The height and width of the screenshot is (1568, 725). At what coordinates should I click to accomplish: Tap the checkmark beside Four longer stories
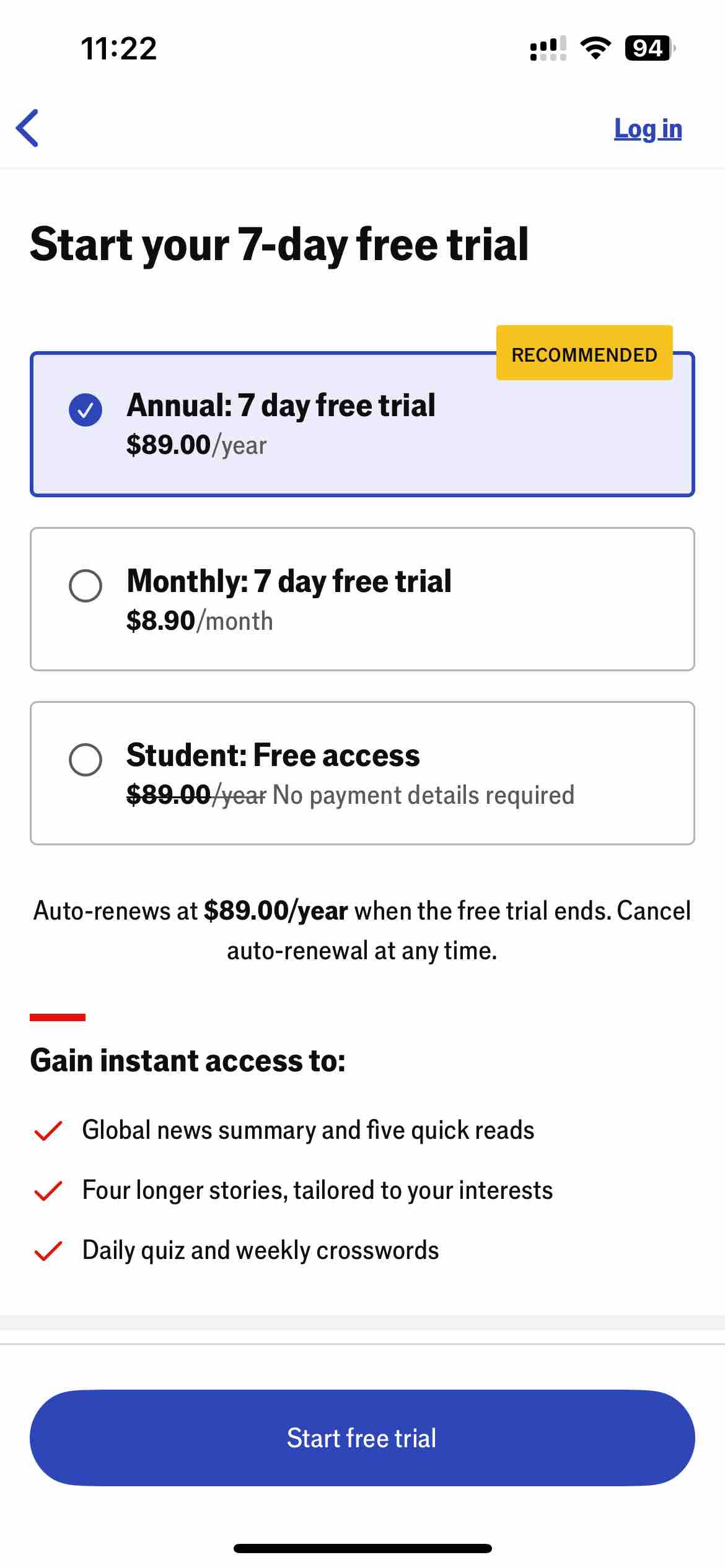click(x=48, y=1190)
